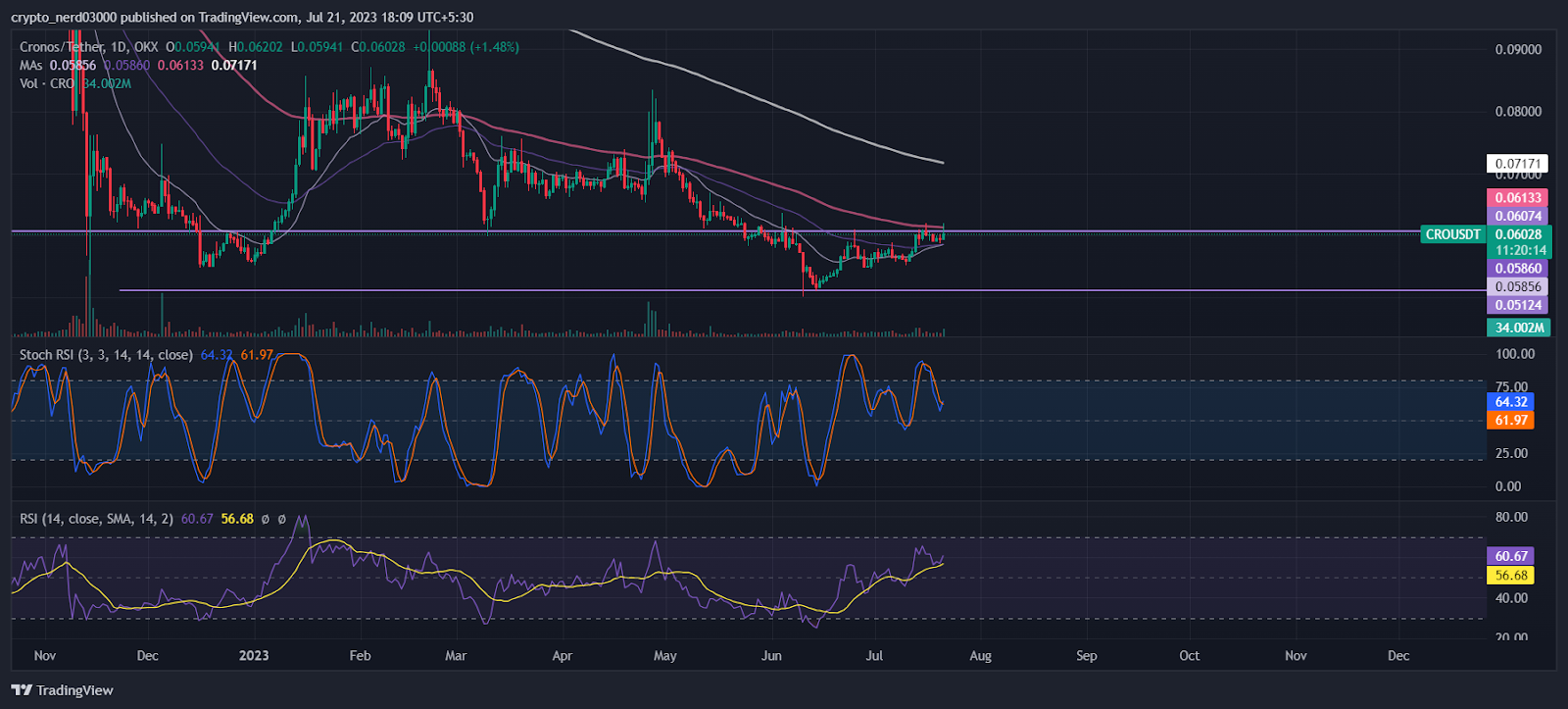Click the 34.002M volume axis label
This screenshot has height=709, width=1568.
(x=1518, y=328)
